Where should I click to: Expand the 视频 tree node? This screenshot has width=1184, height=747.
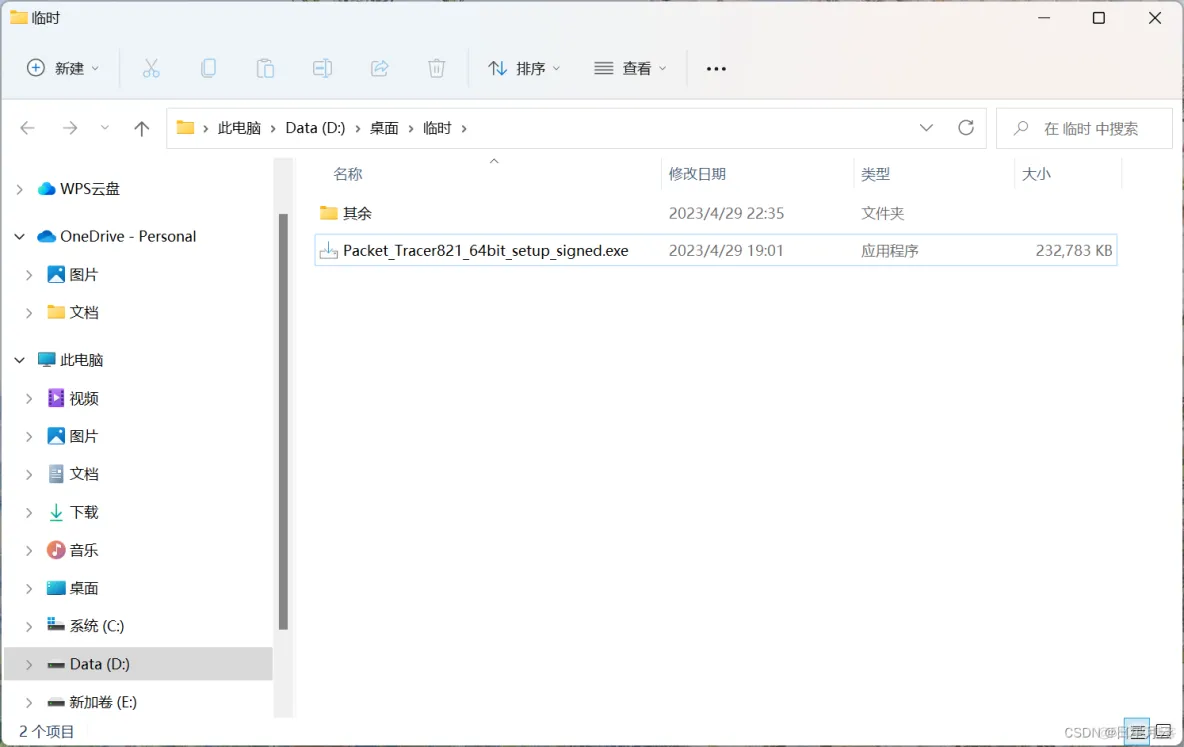coord(29,398)
